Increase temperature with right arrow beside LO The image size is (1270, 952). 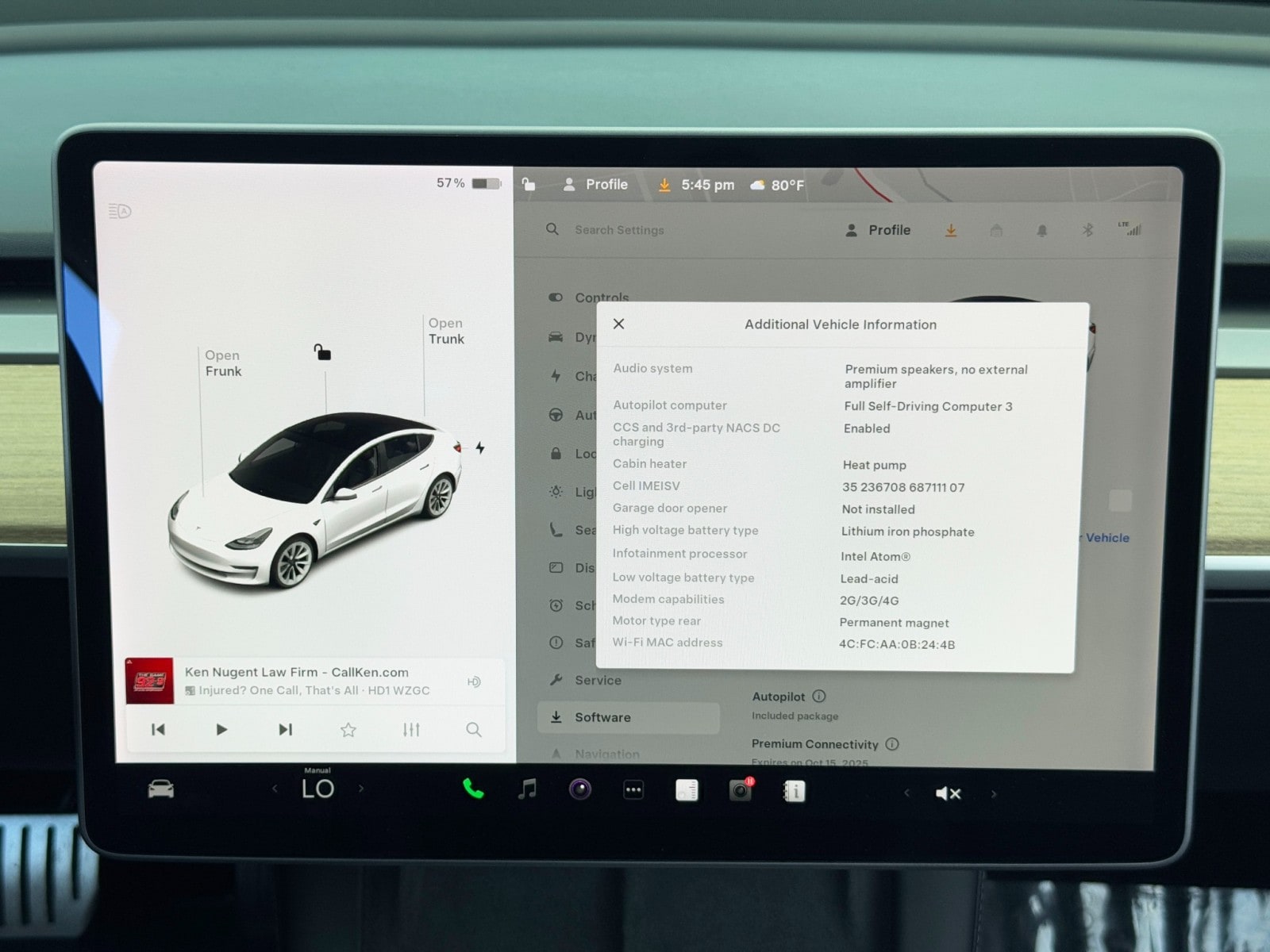361,789
